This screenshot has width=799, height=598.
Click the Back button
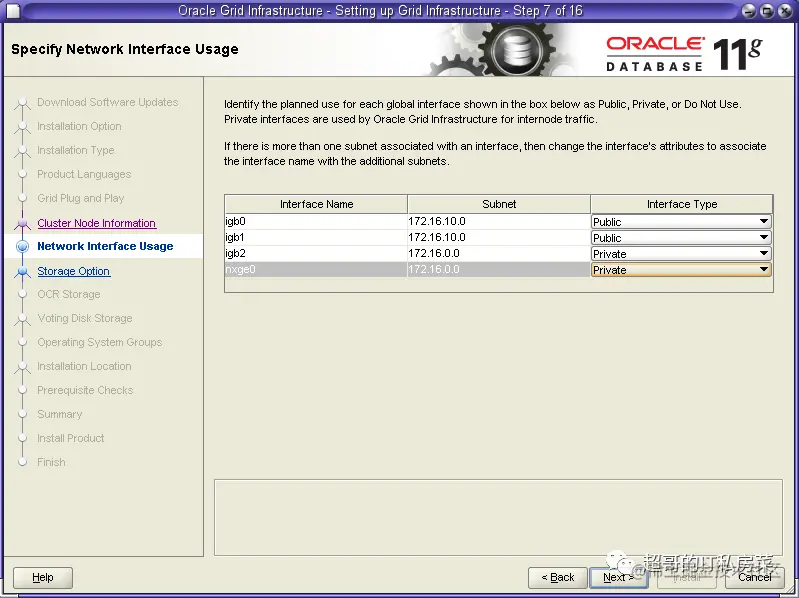tap(557, 578)
